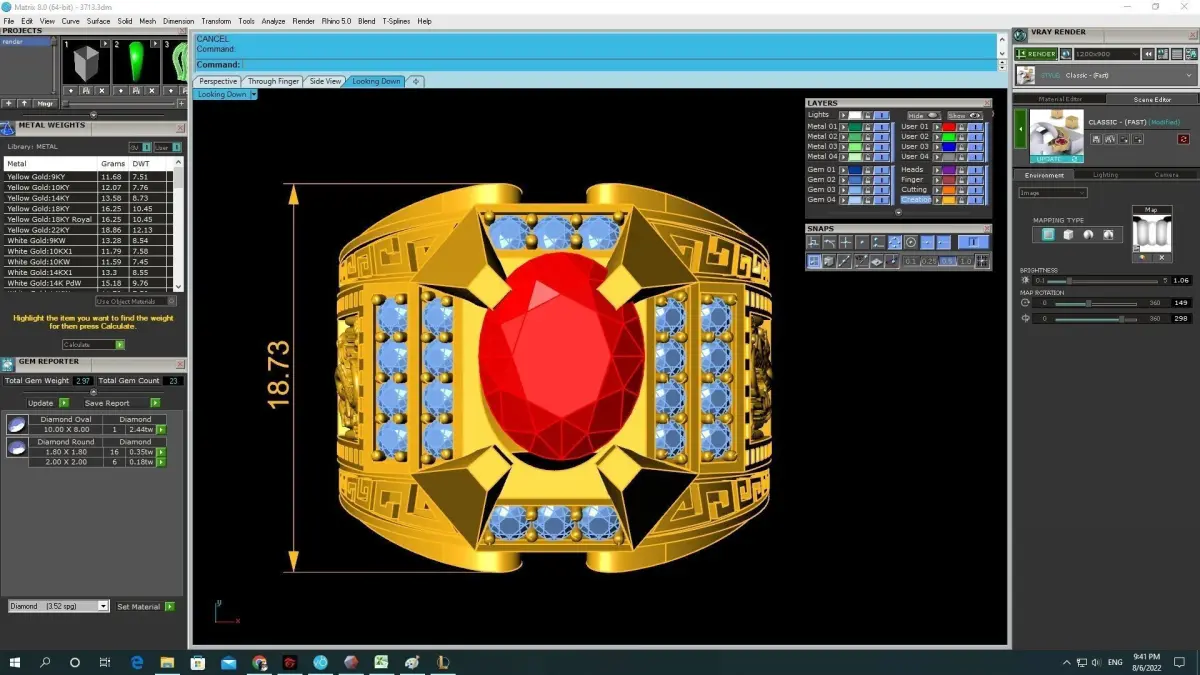Open Excel from the Windows taskbar

(381, 662)
